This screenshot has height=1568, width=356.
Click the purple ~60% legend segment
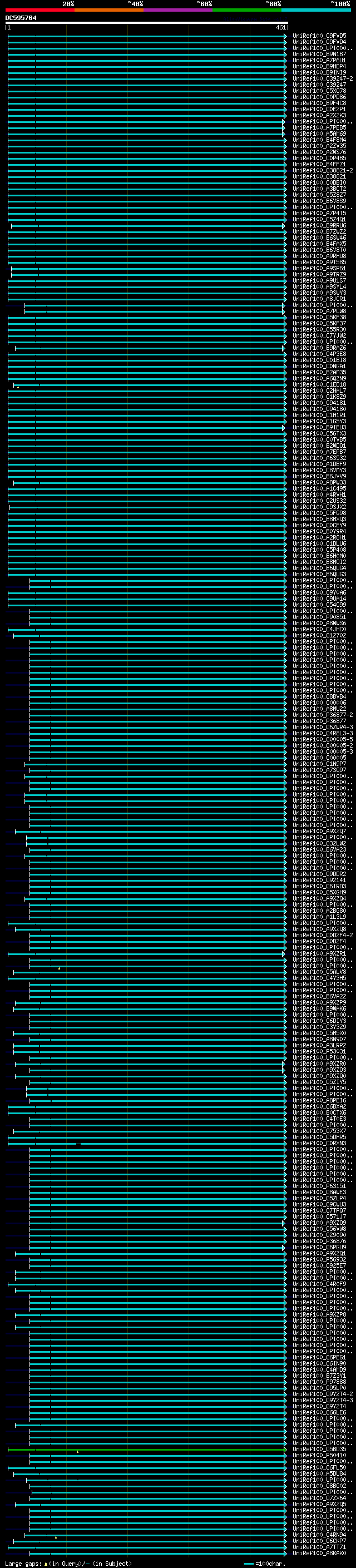(179, 10)
